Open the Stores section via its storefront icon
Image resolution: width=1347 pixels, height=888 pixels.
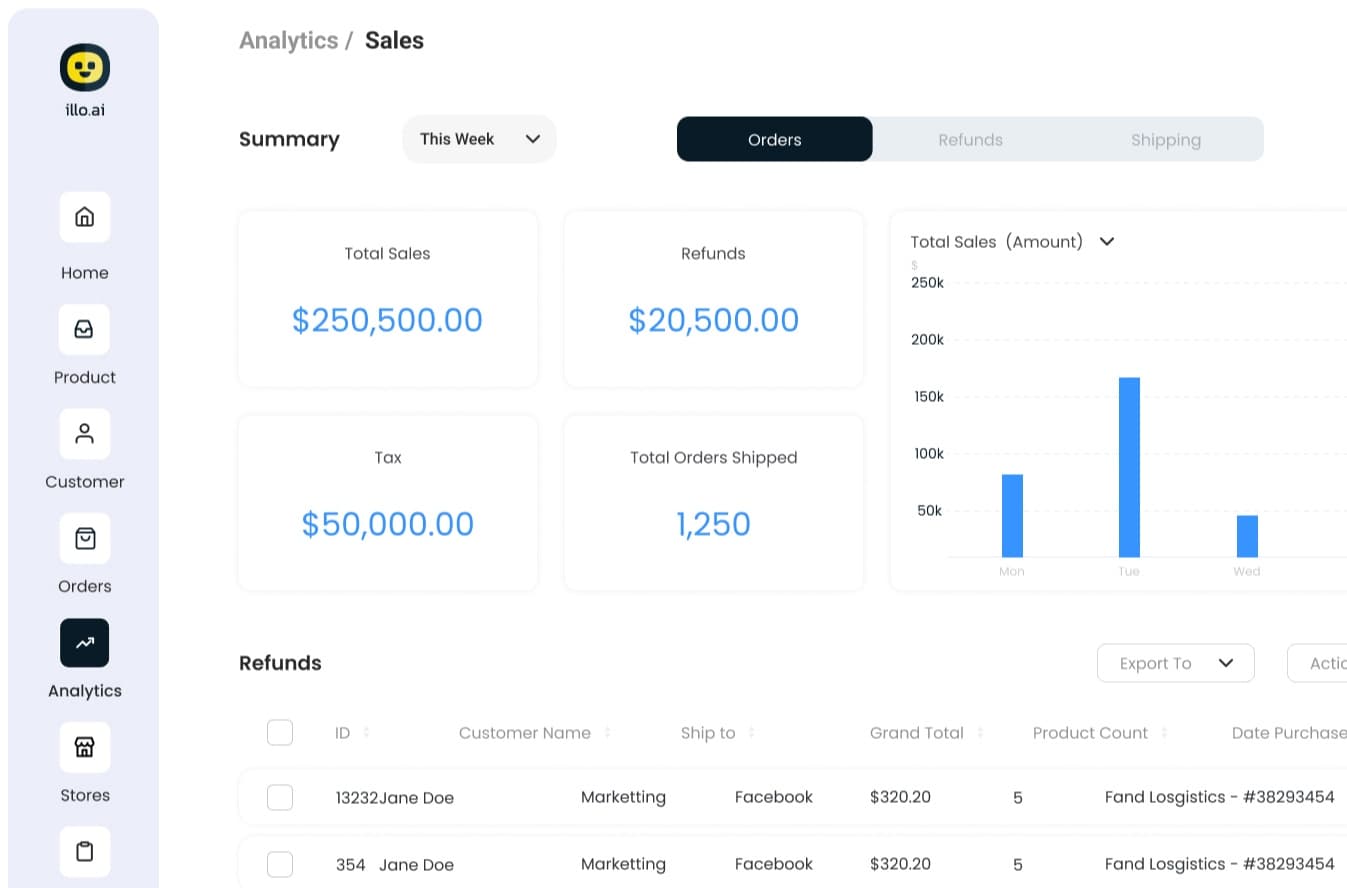click(x=84, y=747)
